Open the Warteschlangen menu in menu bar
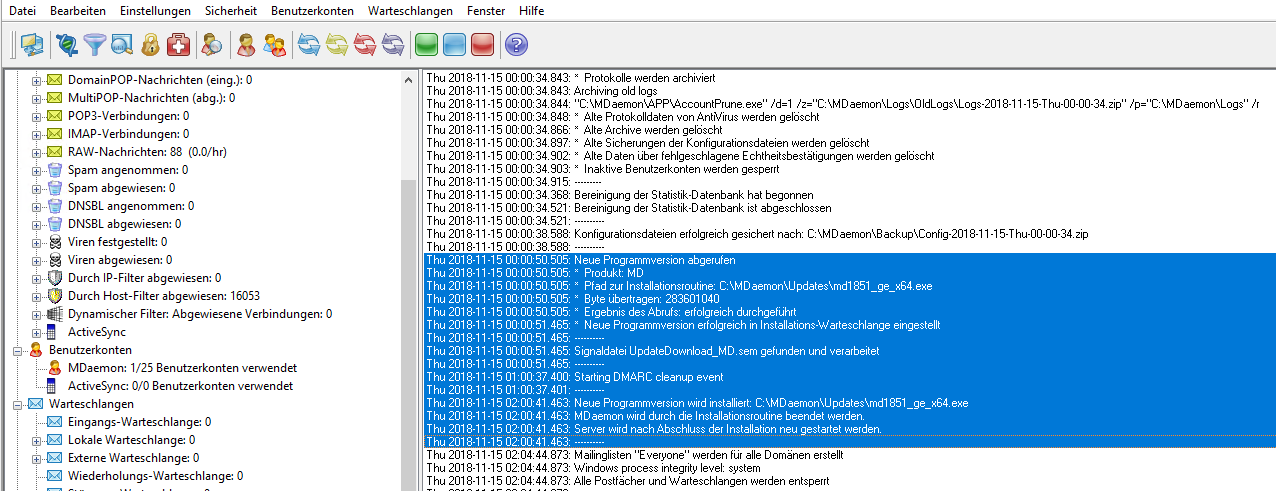The width and height of the screenshot is (1276, 491). [x=410, y=10]
